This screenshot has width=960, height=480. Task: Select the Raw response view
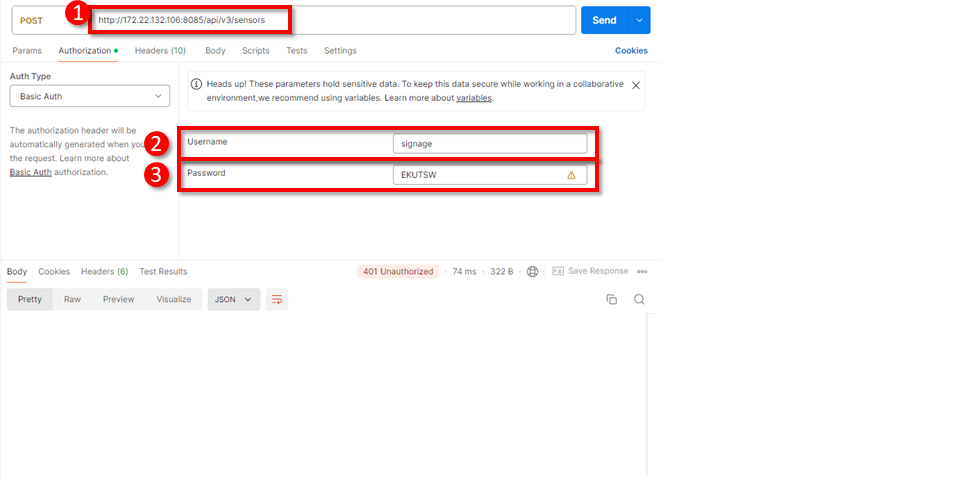[x=72, y=299]
